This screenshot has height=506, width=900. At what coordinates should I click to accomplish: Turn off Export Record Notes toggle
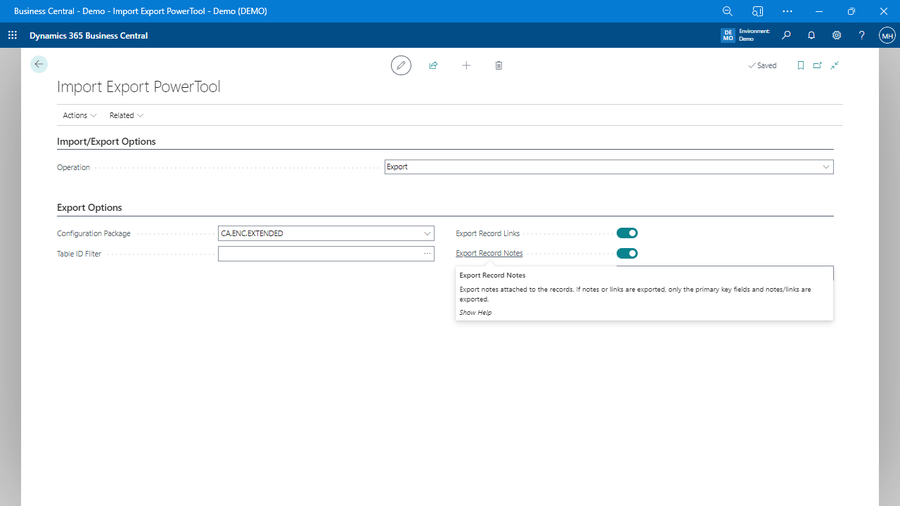(627, 253)
